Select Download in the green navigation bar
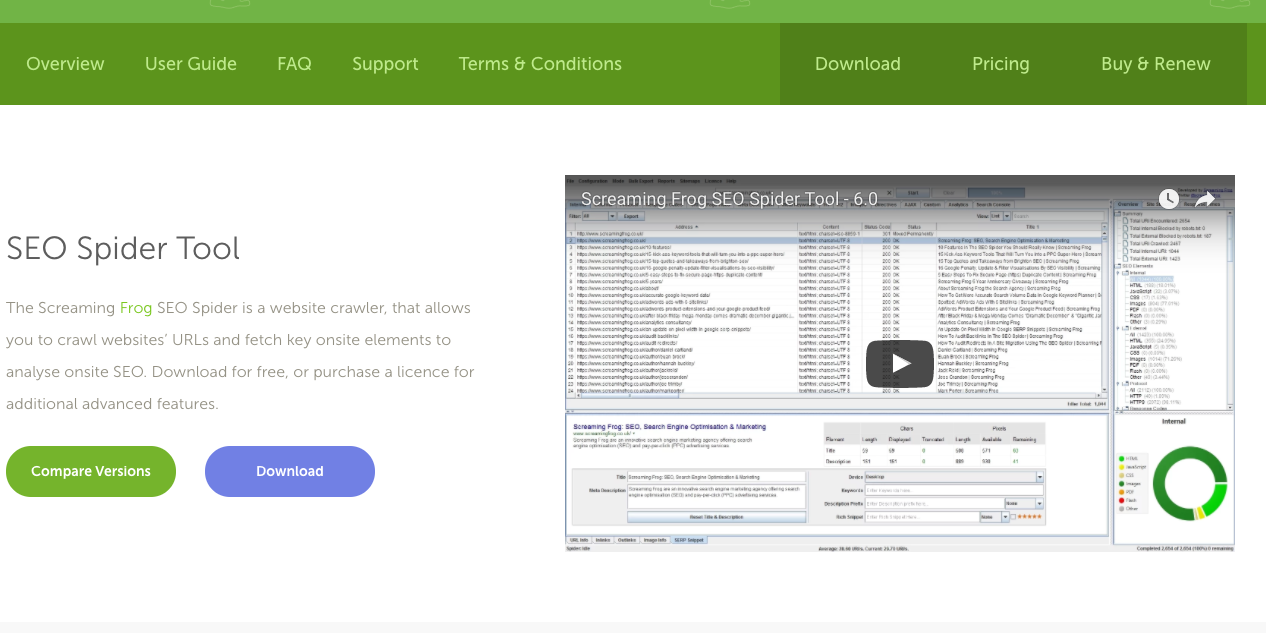Screen dimensions: 1266x633 pyautogui.click(x=858, y=64)
